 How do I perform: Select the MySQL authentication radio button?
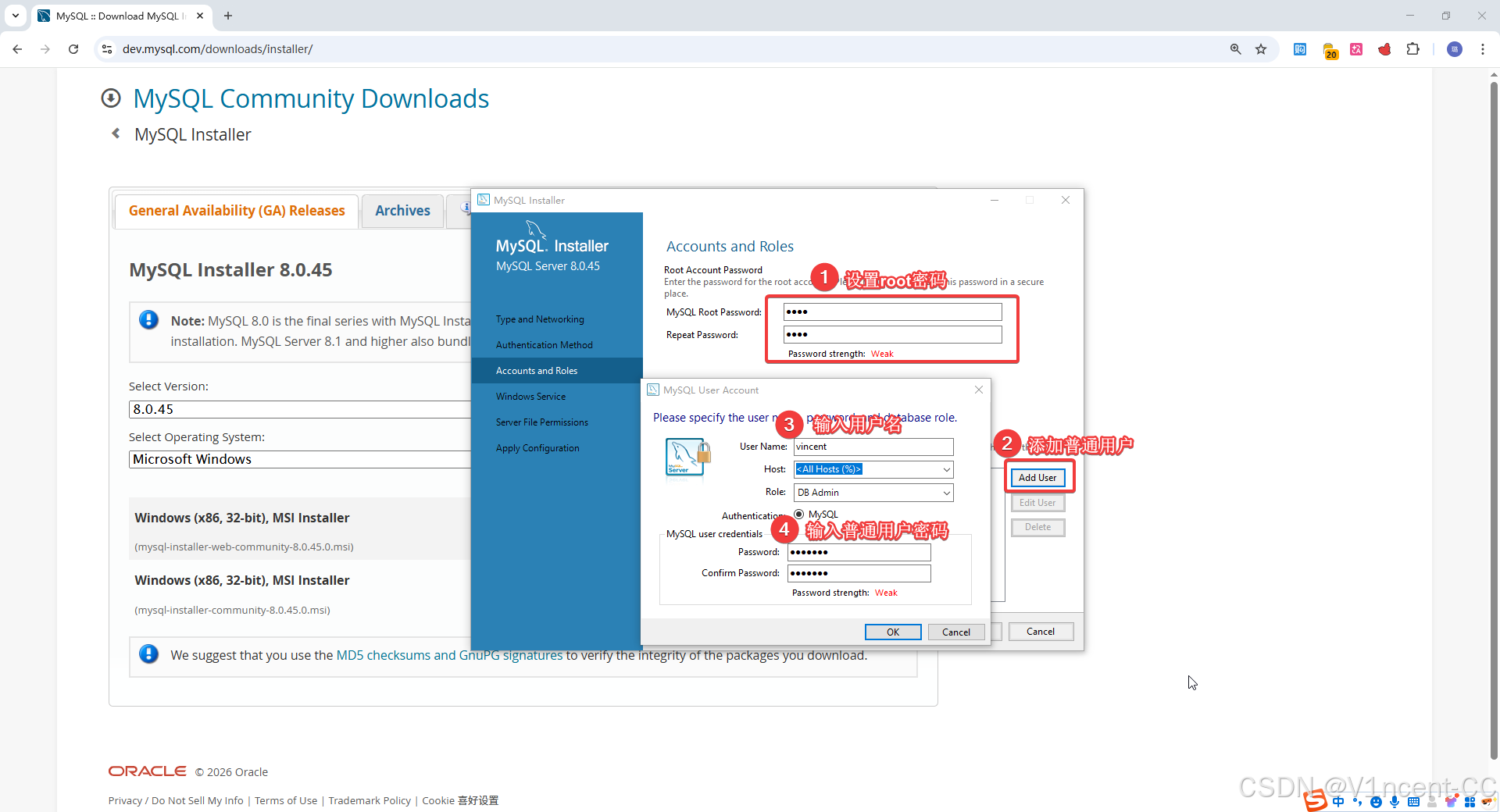pyautogui.click(x=799, y=514)
